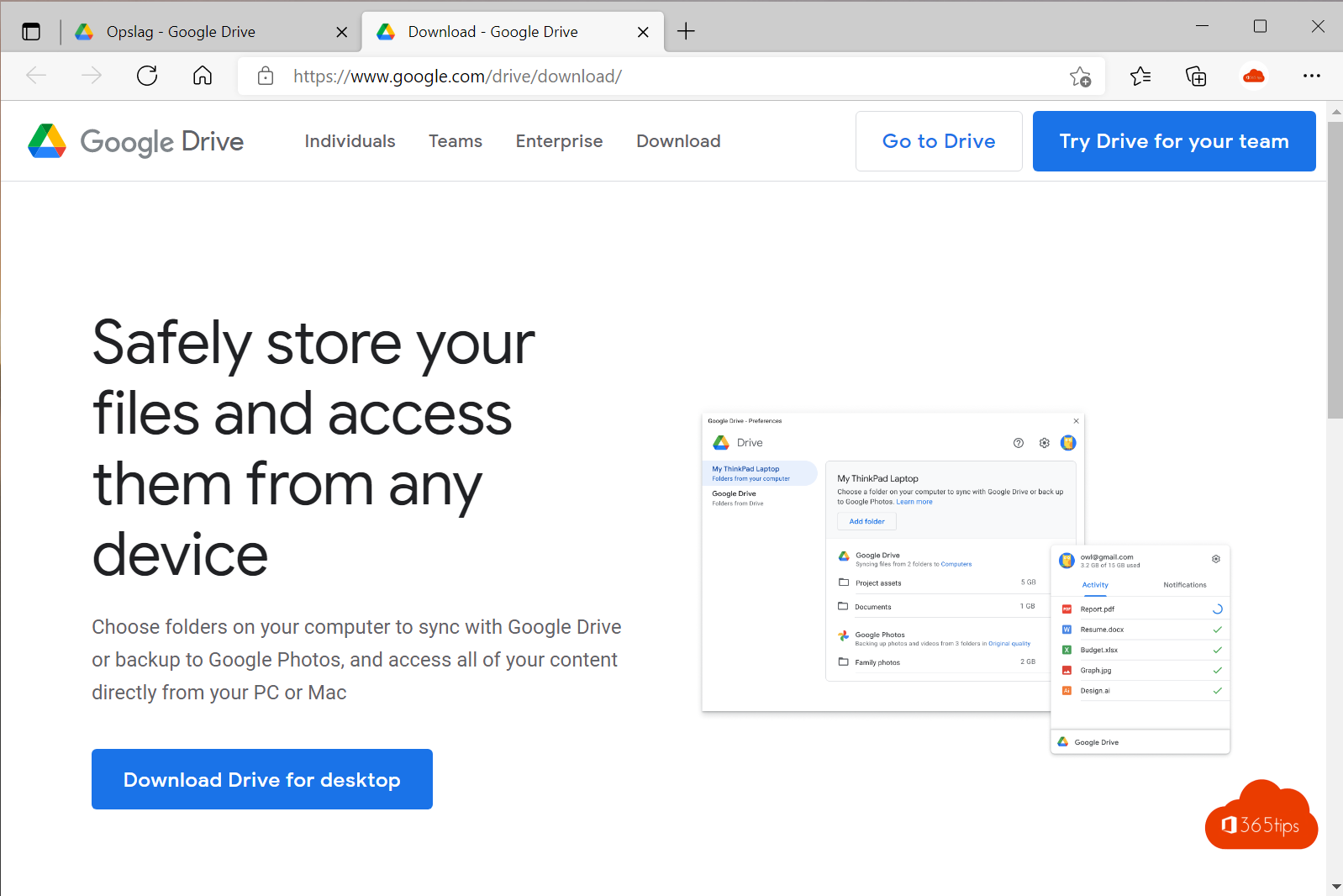
Task: Open a new tab with plus button
Action: pos(686,32)
